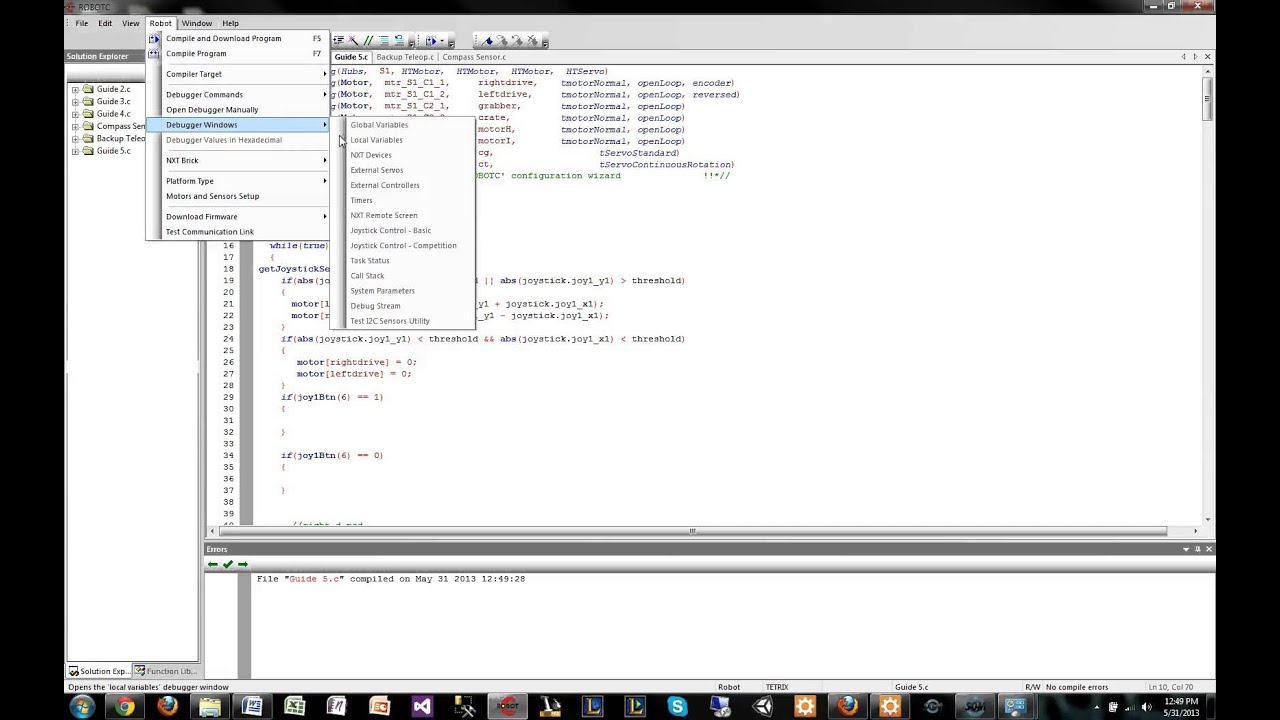The width and height of the screenshot is (1280, 720).
Task: Expand the Guide 3.c tree node
Action: tap(75, 101)
